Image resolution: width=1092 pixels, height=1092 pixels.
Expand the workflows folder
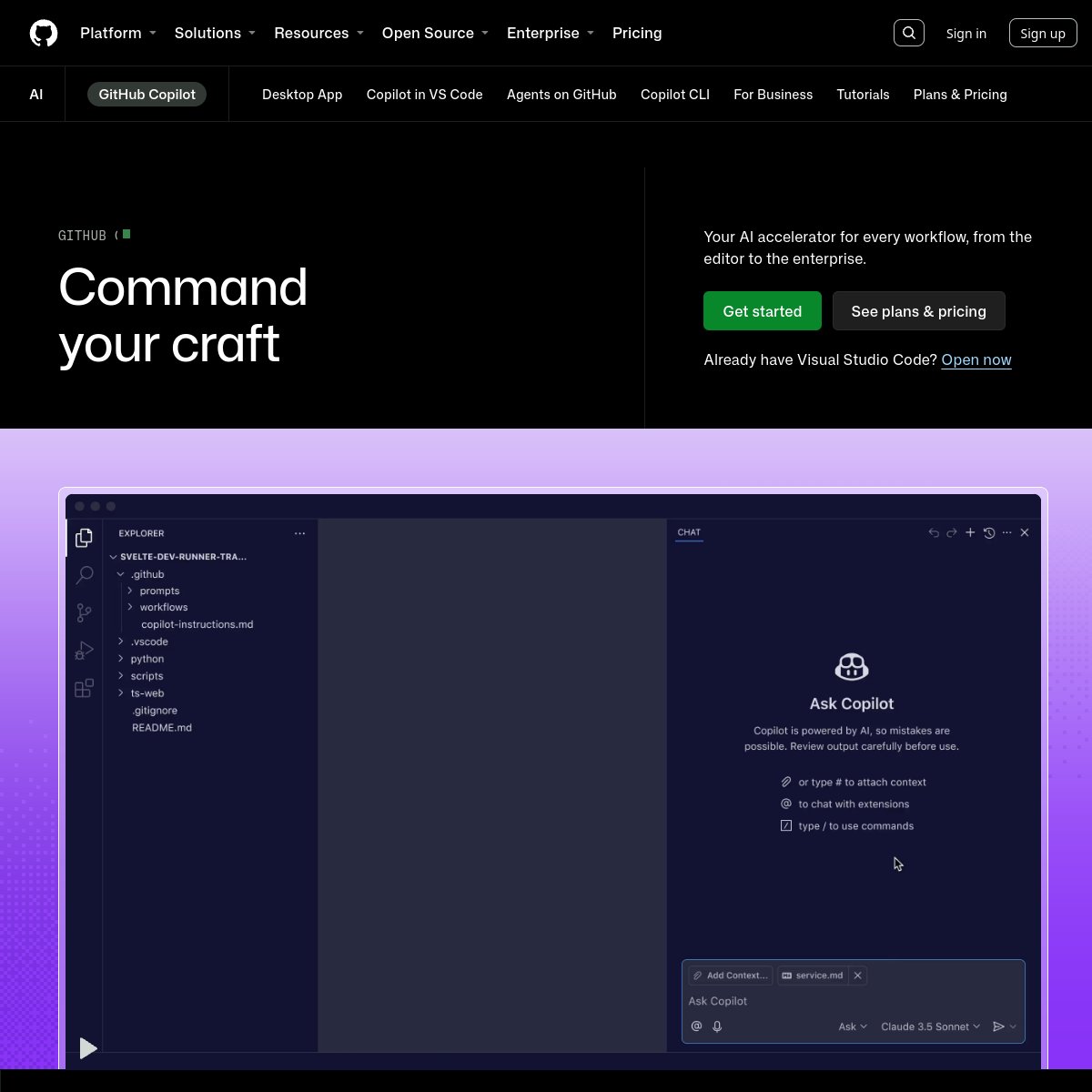[x=130, y=607]
